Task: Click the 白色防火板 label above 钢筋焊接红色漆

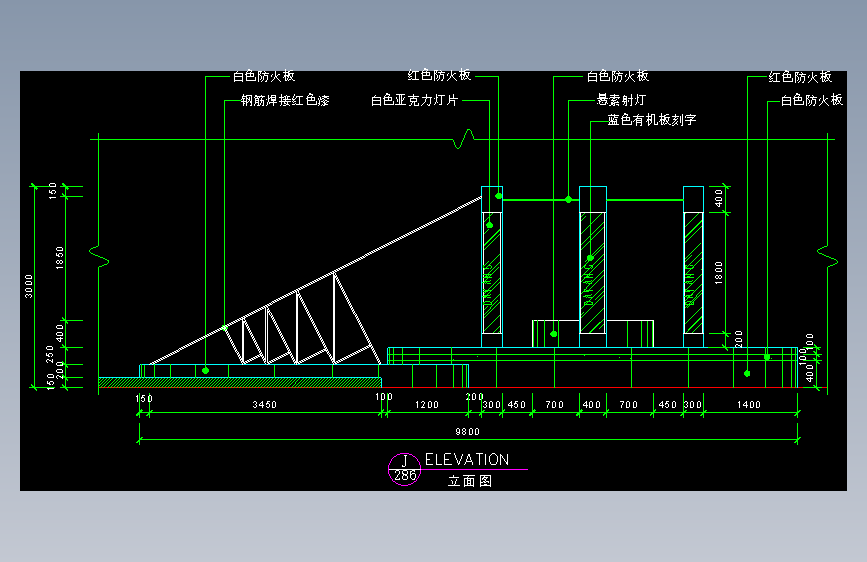Action: pyautogui.click(x=264, y=76)
